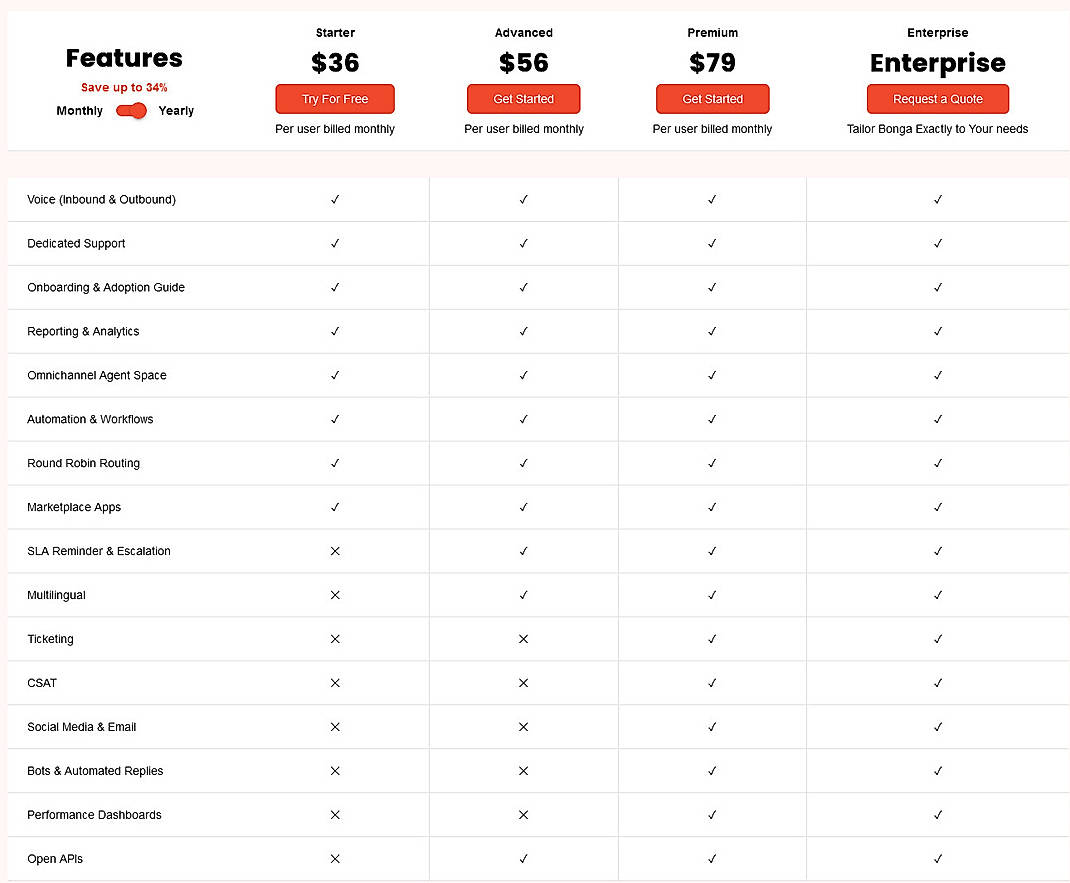Click the cross for Performance Dashboards under Starter
Image resolution: width=1070 pixels, height=883 pixels.
click(x=335, y=815)
